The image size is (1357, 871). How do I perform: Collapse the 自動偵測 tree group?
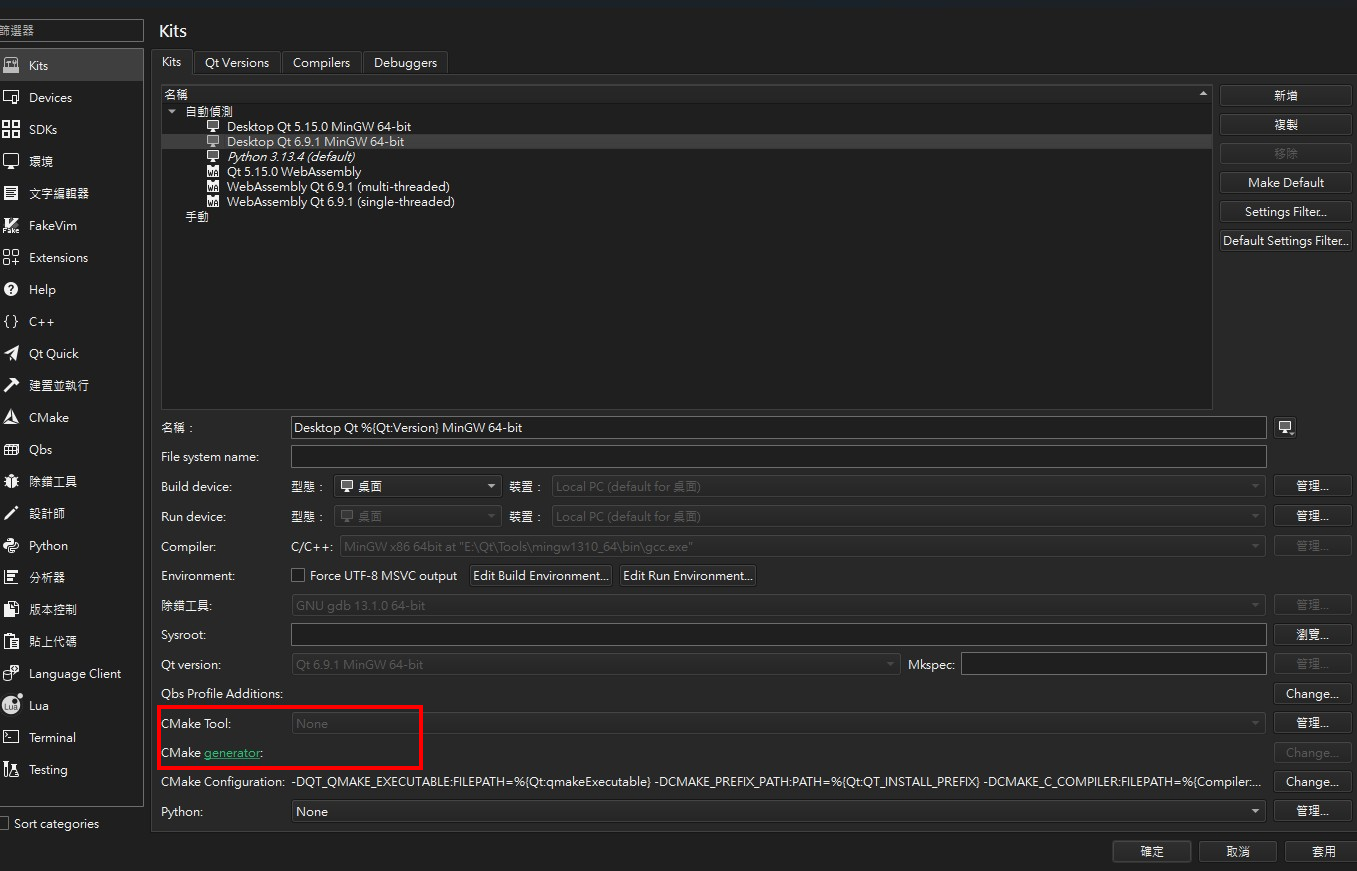click(x=172, y=112)
